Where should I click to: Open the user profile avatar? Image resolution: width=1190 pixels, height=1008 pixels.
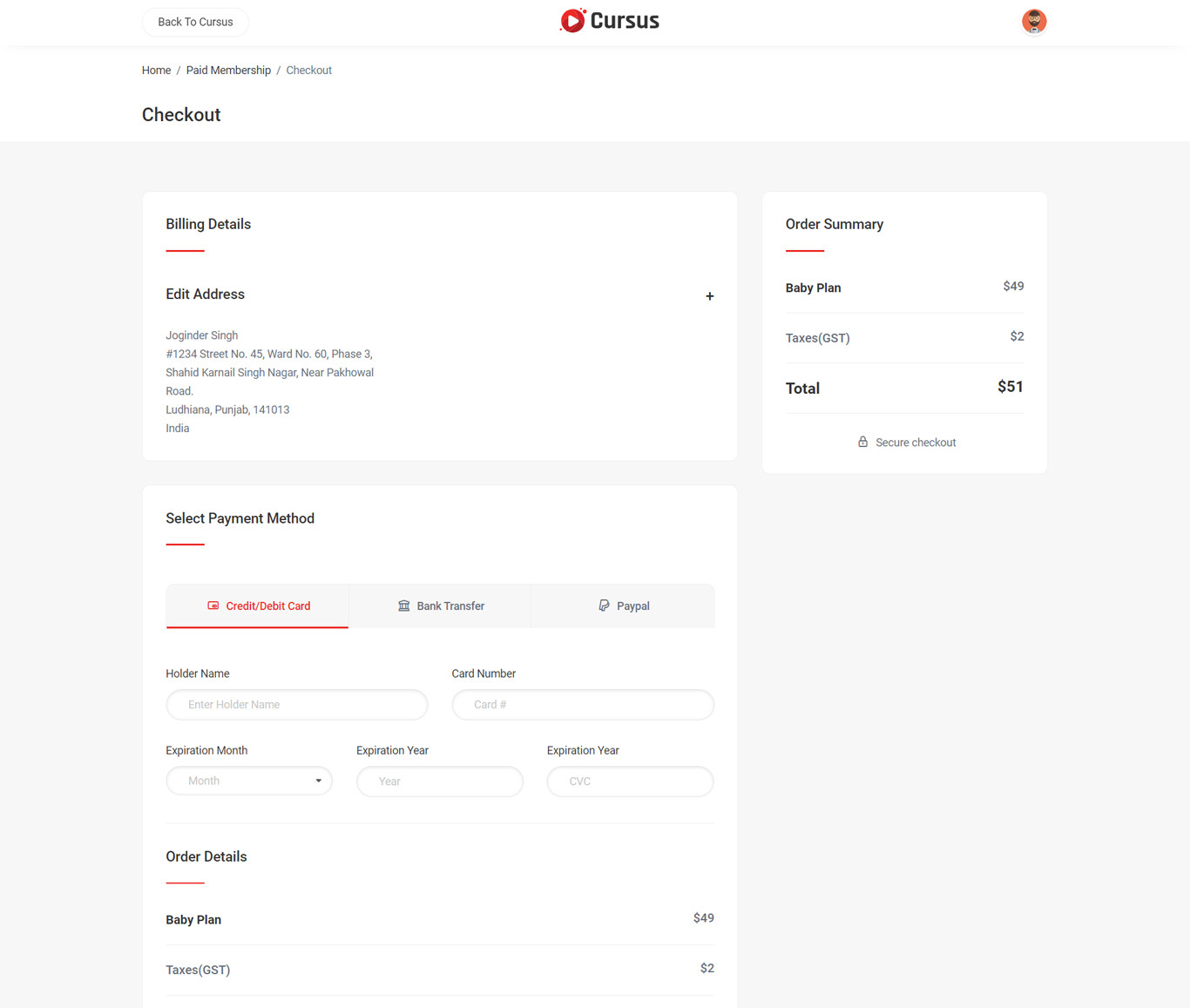pos(1033,22)
